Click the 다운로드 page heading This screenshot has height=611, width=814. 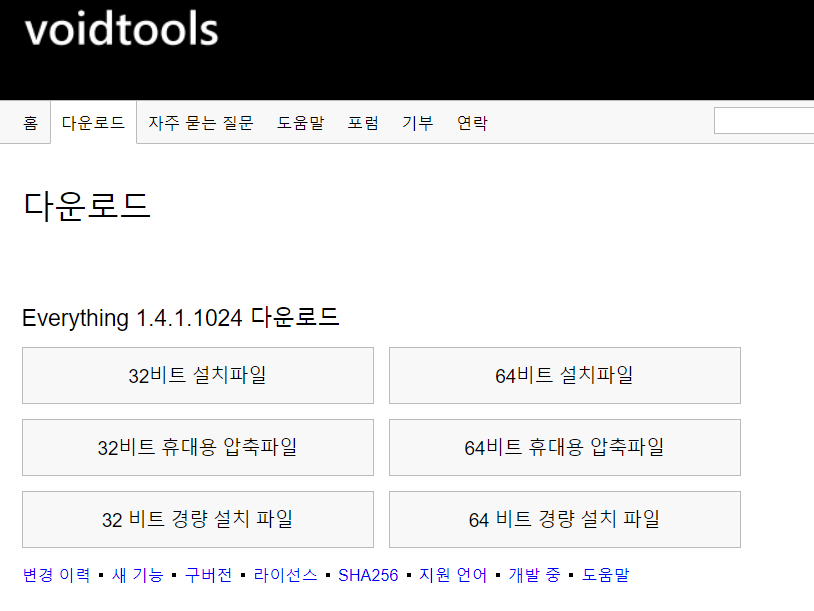pos(87,206)
